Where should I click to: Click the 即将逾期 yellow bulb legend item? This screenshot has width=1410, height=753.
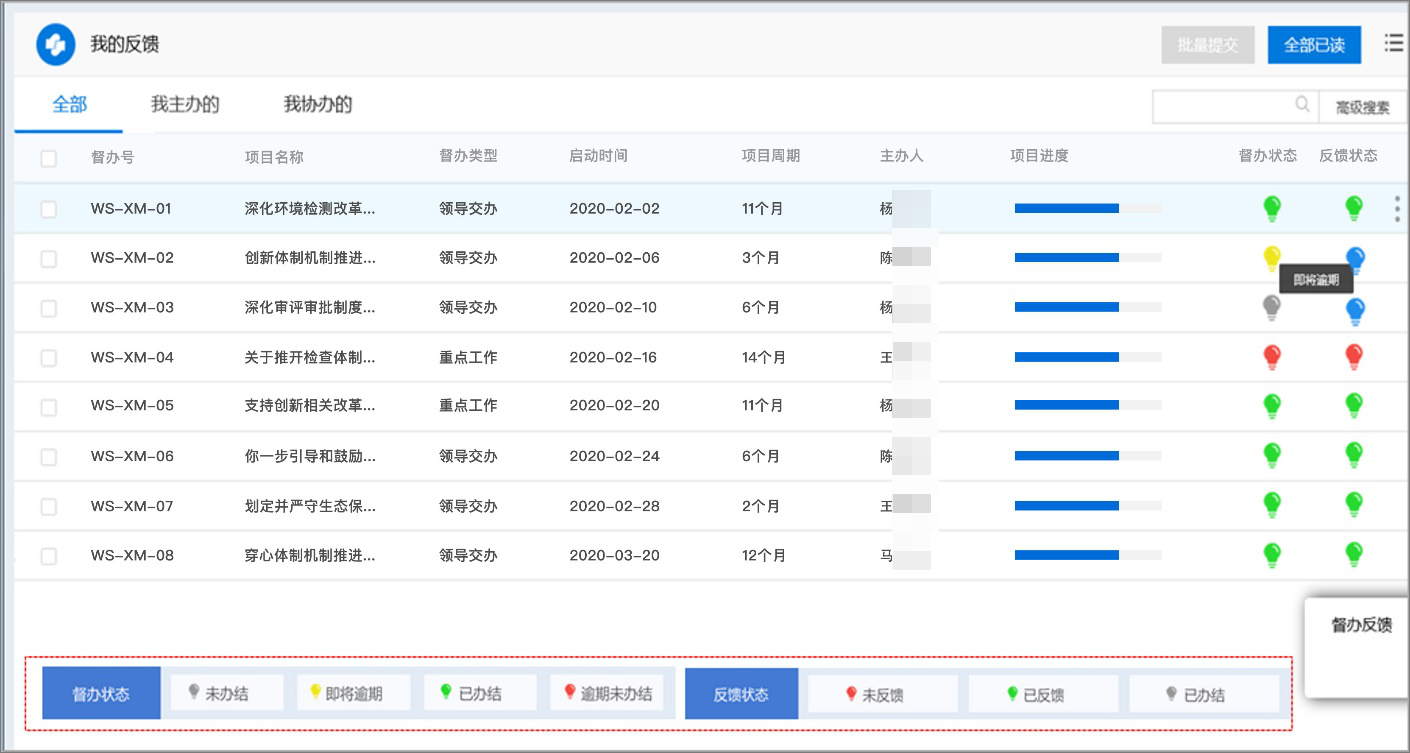pyautogui.click(x=353, y=693)
